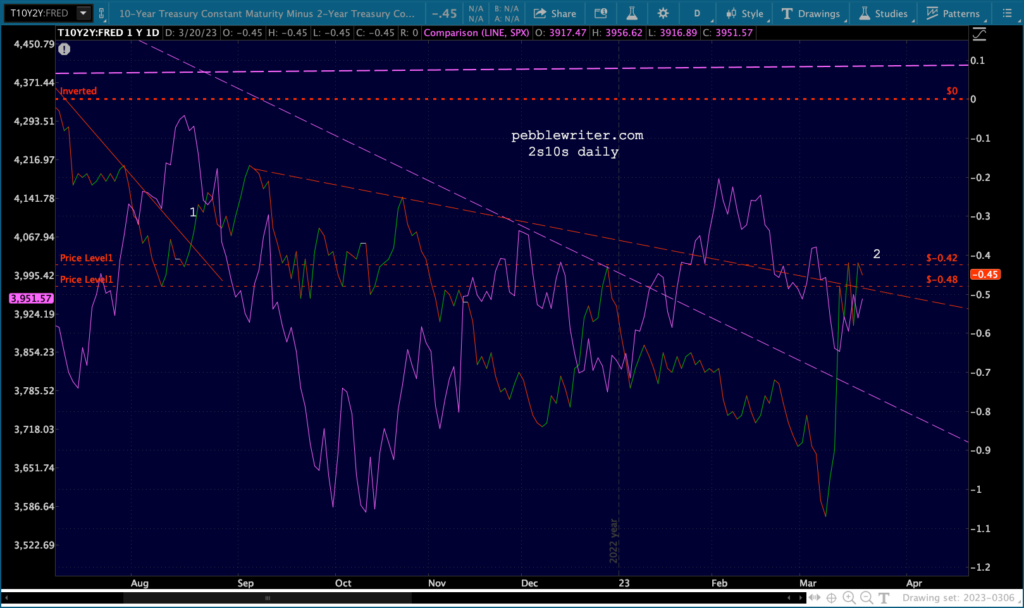The height and width of the screenshot is (608, 1024).
Task: Click the 'Oct' label on the time axis
Action: click(x=343, y=583)
